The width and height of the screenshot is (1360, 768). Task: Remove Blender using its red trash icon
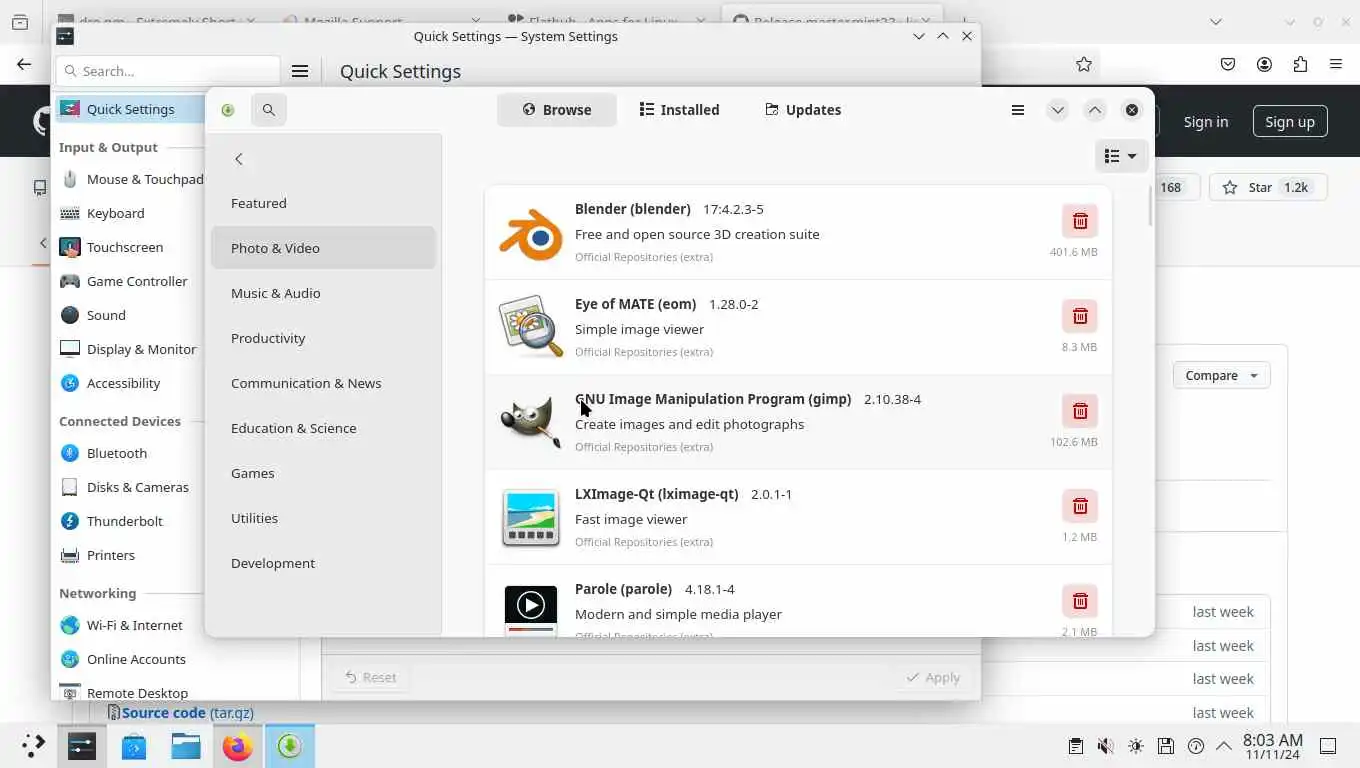tap(1080, 221)
